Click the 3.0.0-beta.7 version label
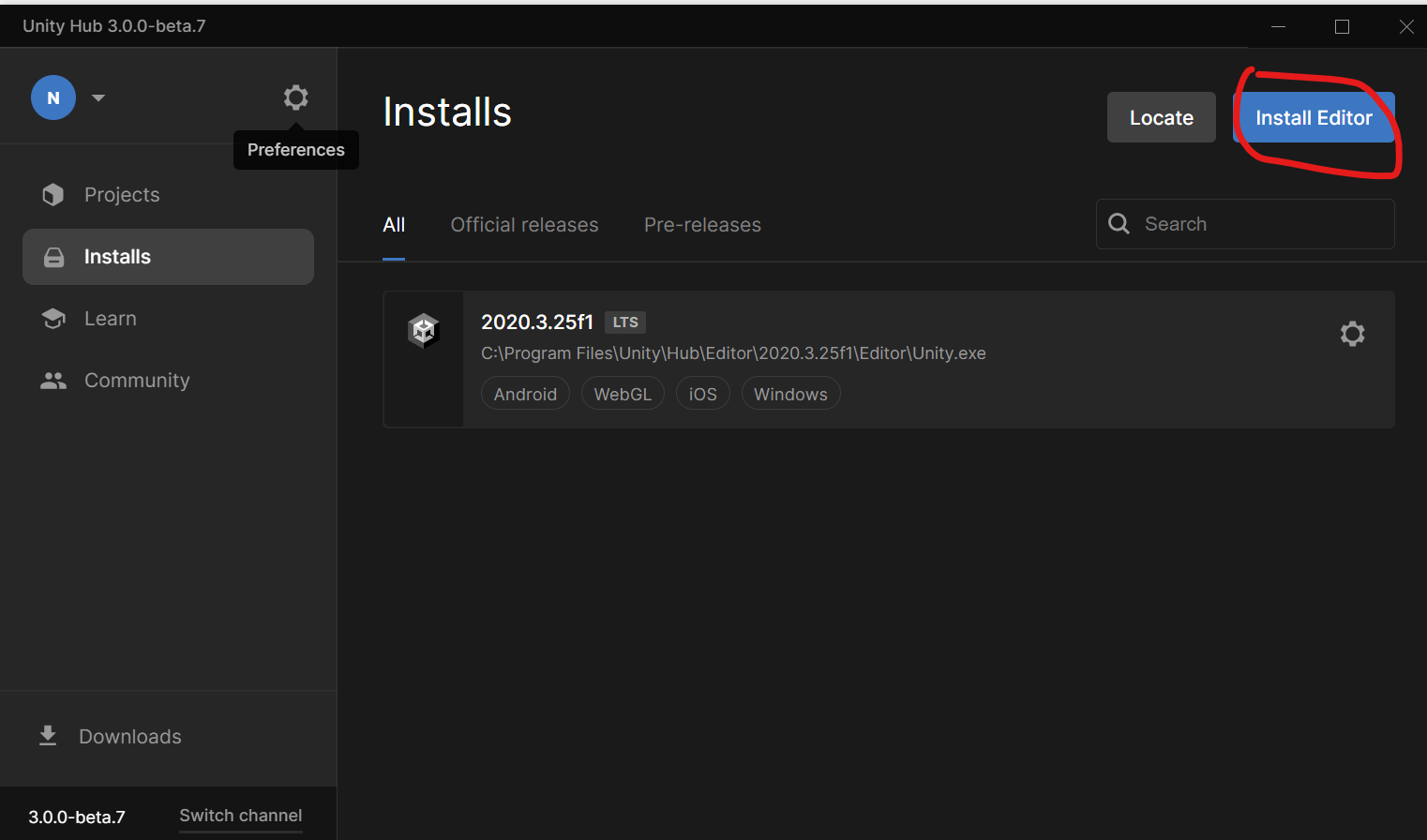This screenshot has height=840, width=1427. [x=77, y=817]
